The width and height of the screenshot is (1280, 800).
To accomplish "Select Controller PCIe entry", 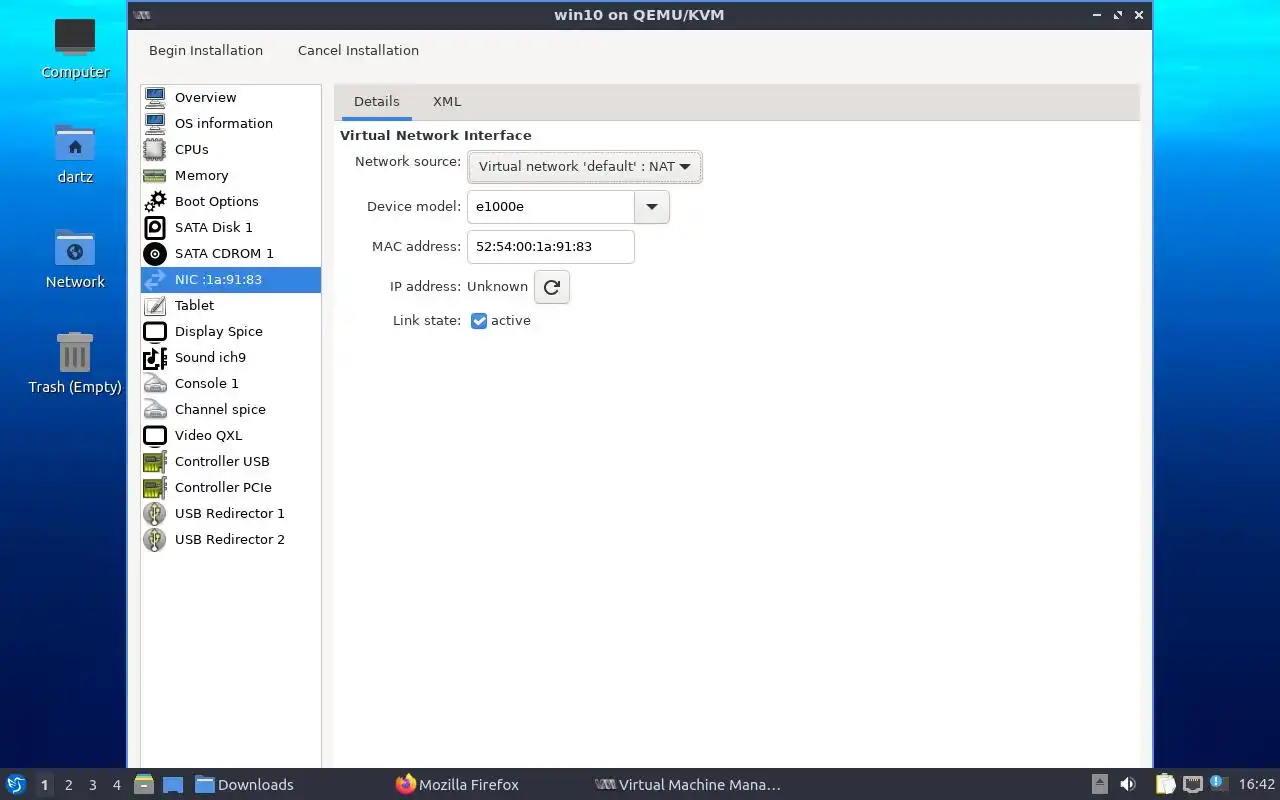I will pyautogui.click(x=230, y=487).
